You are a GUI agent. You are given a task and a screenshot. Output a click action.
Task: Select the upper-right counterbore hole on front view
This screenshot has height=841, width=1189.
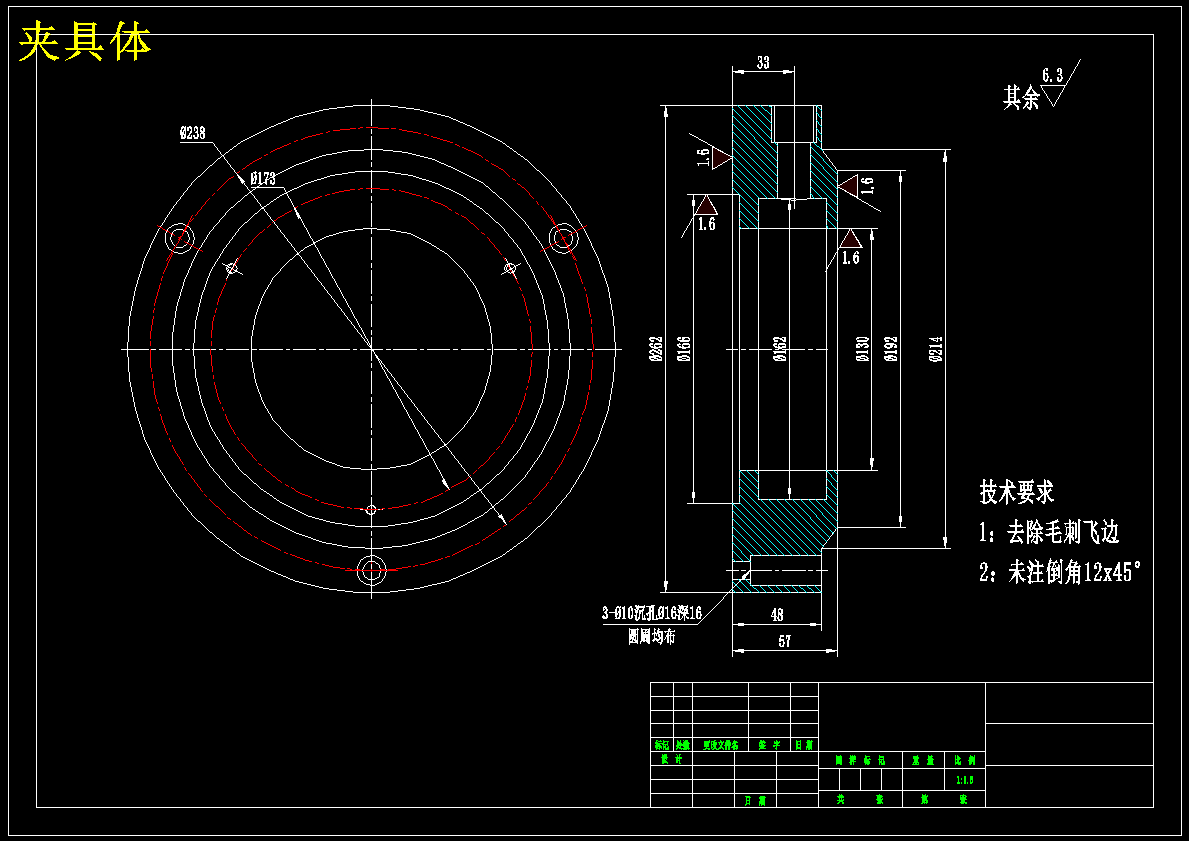(563, 238)
